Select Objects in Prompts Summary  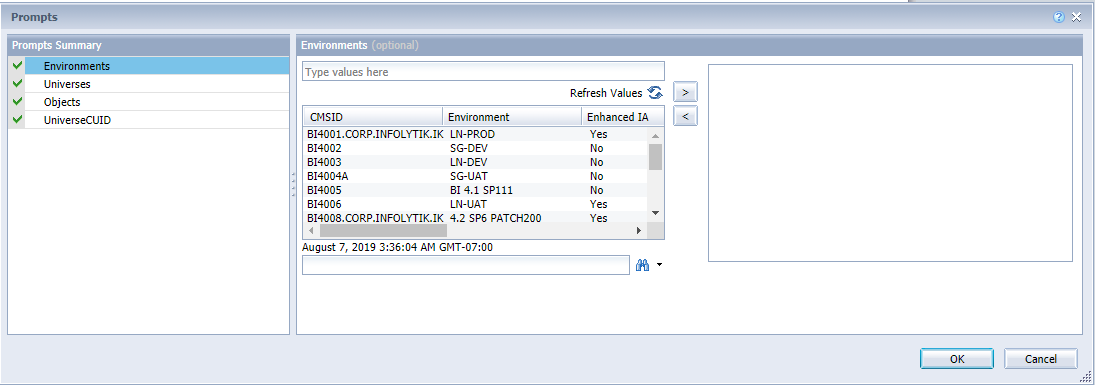(x=156, y=102)
